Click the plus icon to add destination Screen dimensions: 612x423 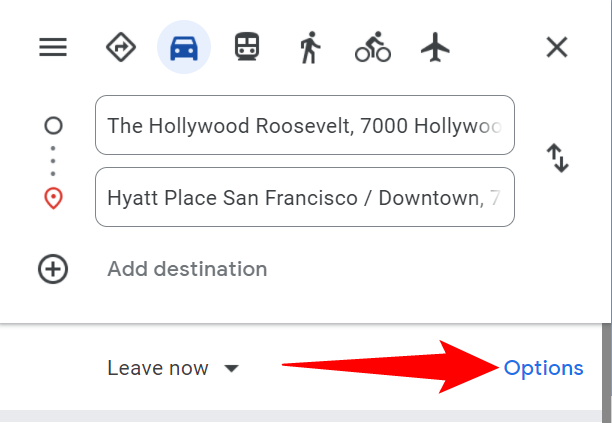coord(53,269)
